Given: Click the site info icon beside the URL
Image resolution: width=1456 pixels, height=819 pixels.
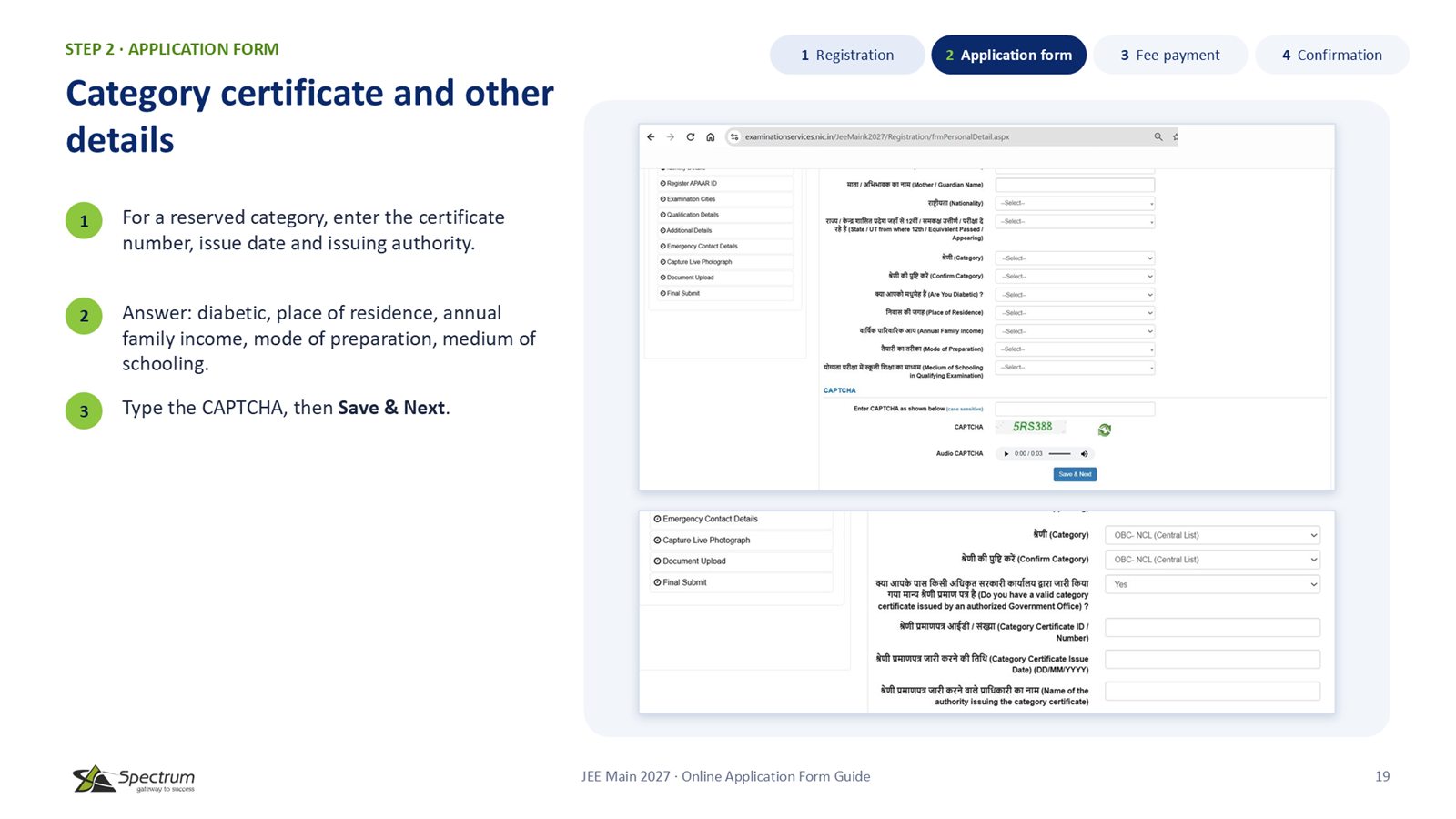Looking at the screenshot, I should coord(734,137).
